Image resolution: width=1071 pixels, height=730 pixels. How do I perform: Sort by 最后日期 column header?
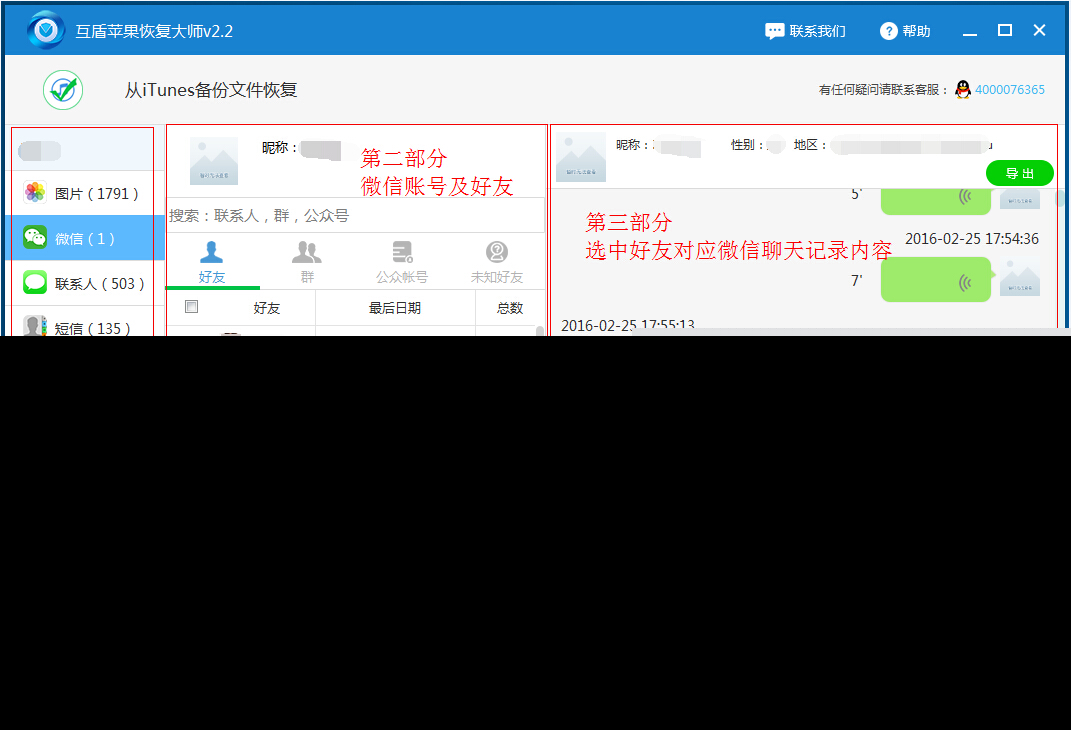[x=395, y=308]
